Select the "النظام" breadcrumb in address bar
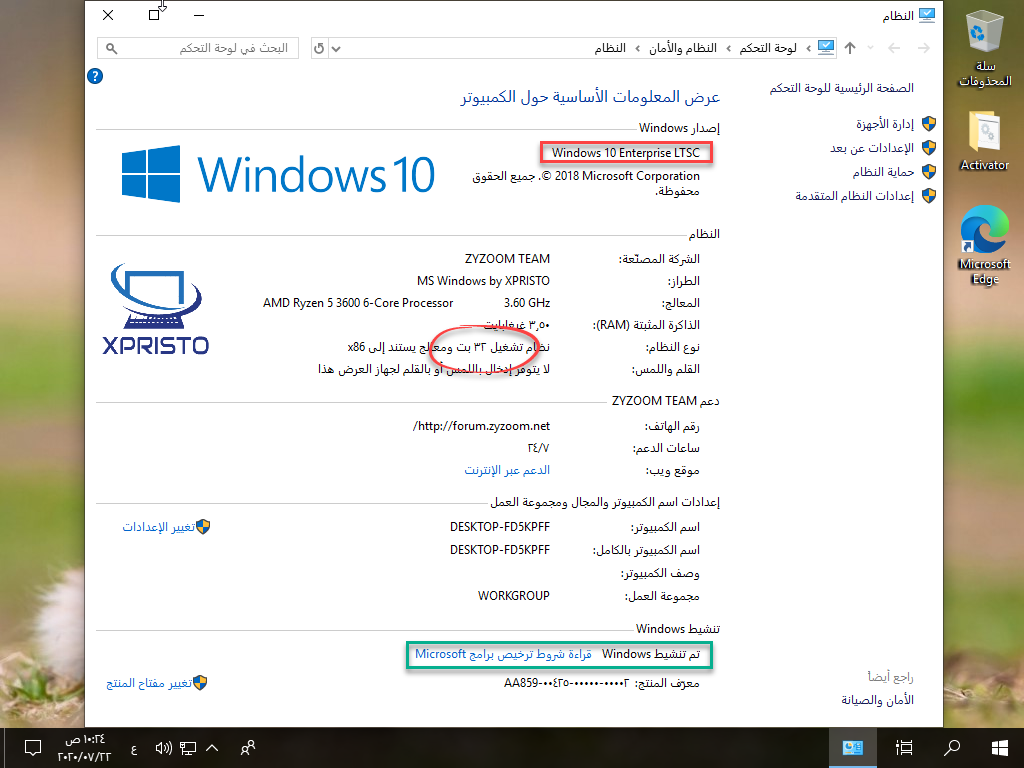Viewport: 1024px width, 768px height. click(610, 48)
